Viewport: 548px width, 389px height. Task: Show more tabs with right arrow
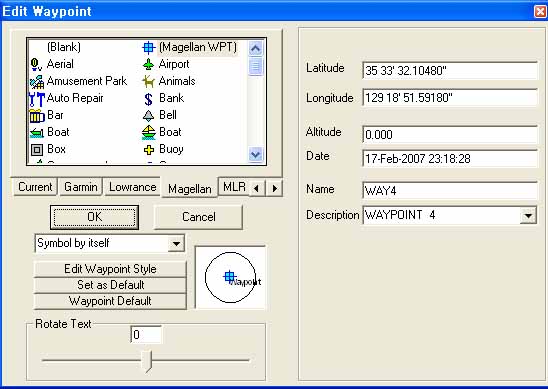[274, 188]
